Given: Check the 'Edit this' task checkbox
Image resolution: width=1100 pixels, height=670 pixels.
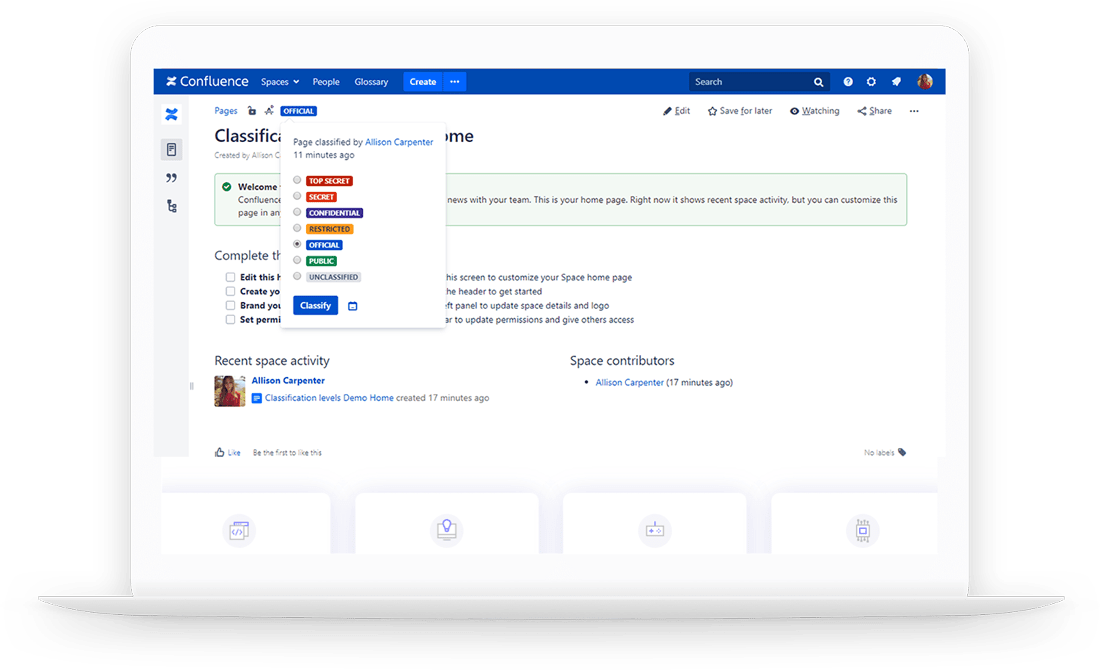Looking at the screenshot, I should tap(230, 277).
